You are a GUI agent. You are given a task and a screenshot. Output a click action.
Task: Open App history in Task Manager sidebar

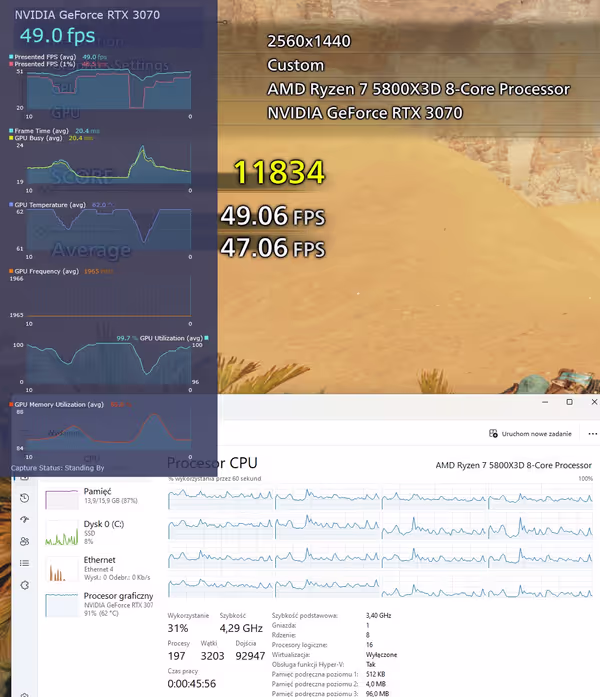coord(24,498)
